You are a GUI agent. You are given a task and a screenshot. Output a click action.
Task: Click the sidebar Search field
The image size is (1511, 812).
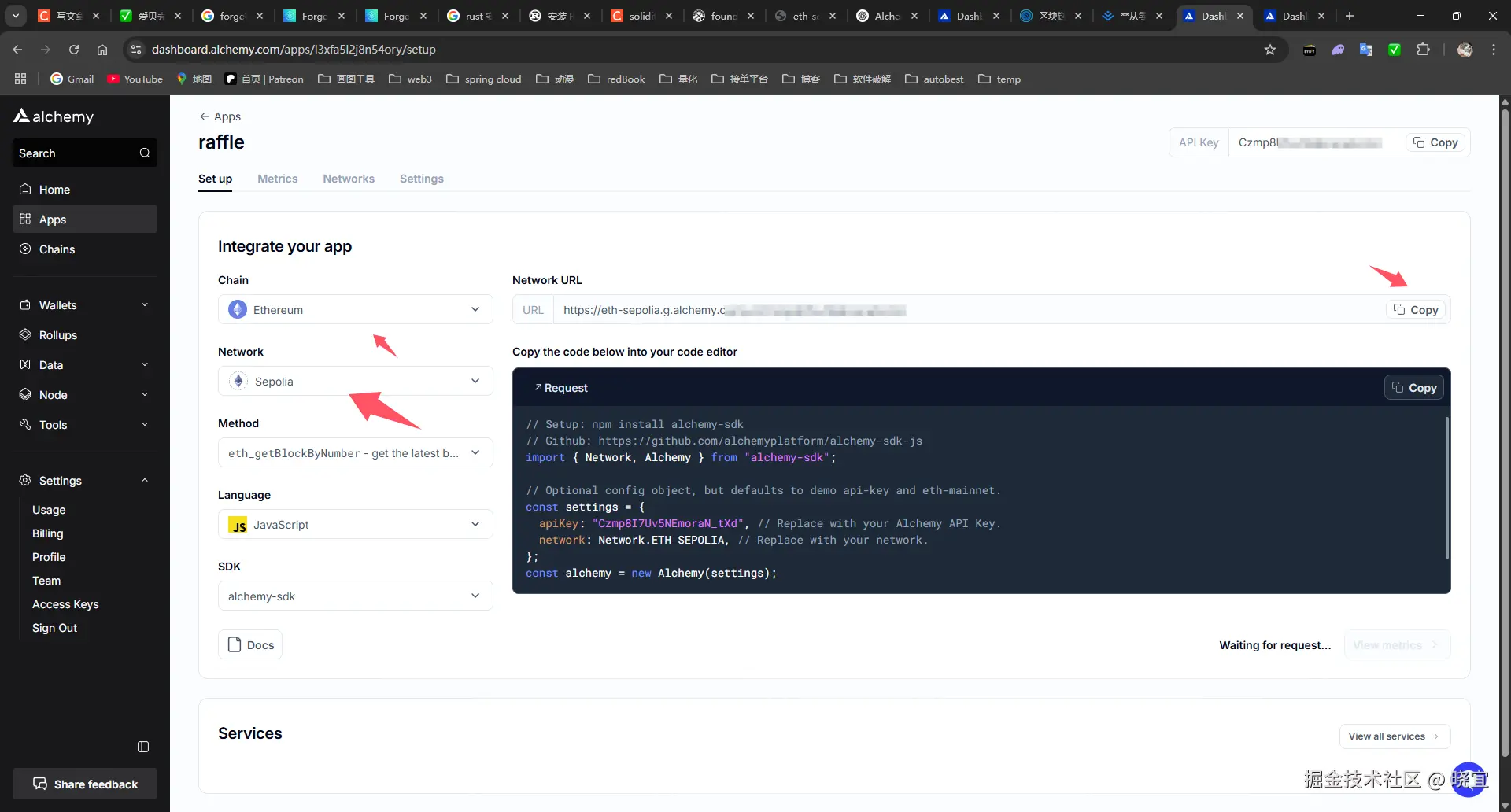click(x=85, y=153)
